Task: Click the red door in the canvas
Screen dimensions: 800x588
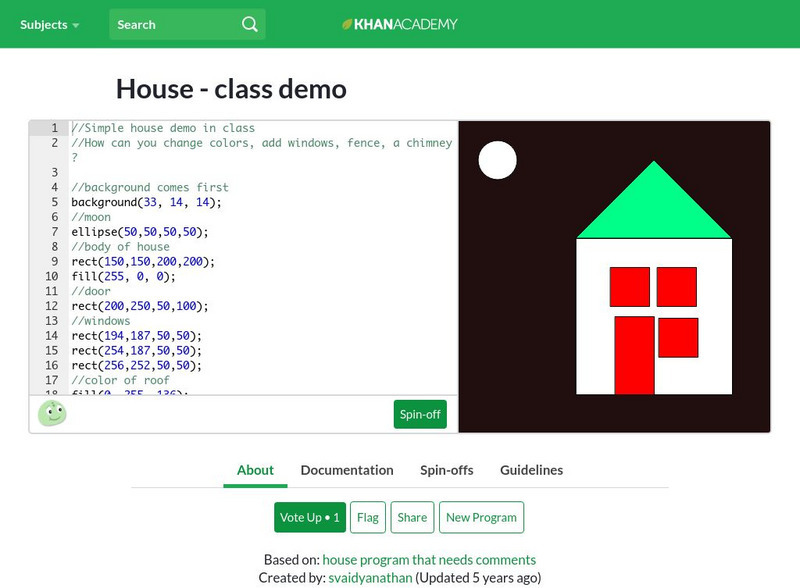Action: pos(634,355)
